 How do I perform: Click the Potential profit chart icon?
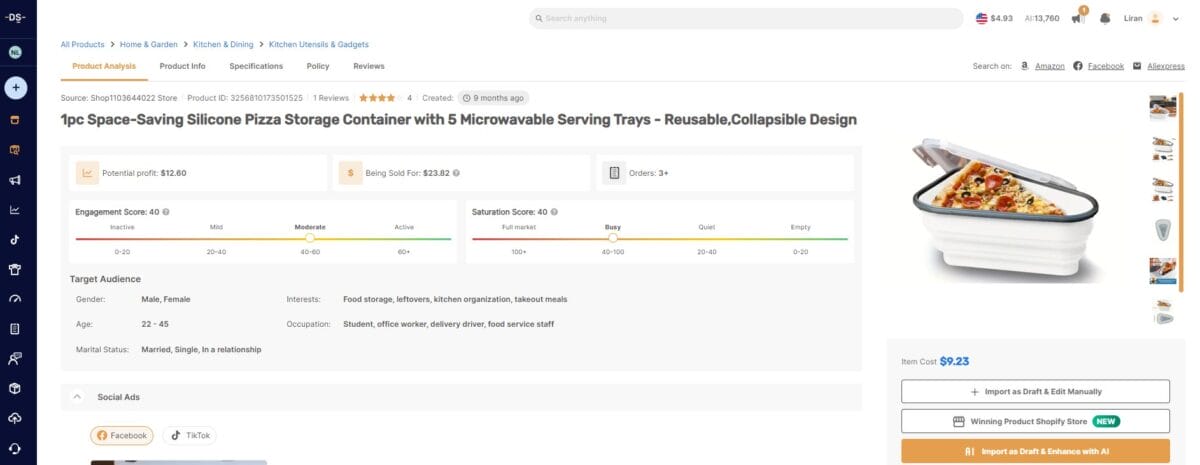pos(87,173)
